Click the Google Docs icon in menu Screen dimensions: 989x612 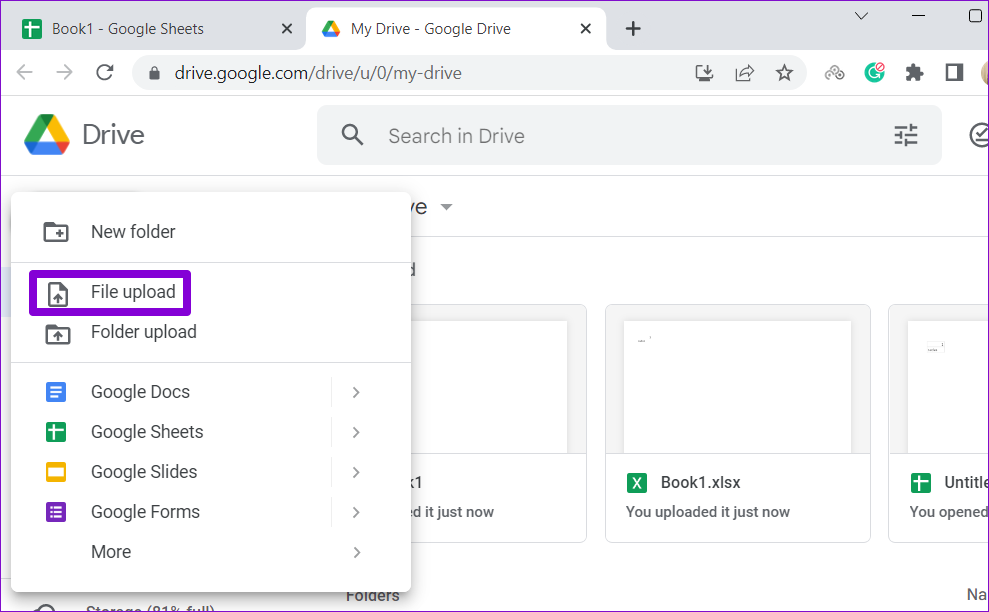(x=56, y=392)
